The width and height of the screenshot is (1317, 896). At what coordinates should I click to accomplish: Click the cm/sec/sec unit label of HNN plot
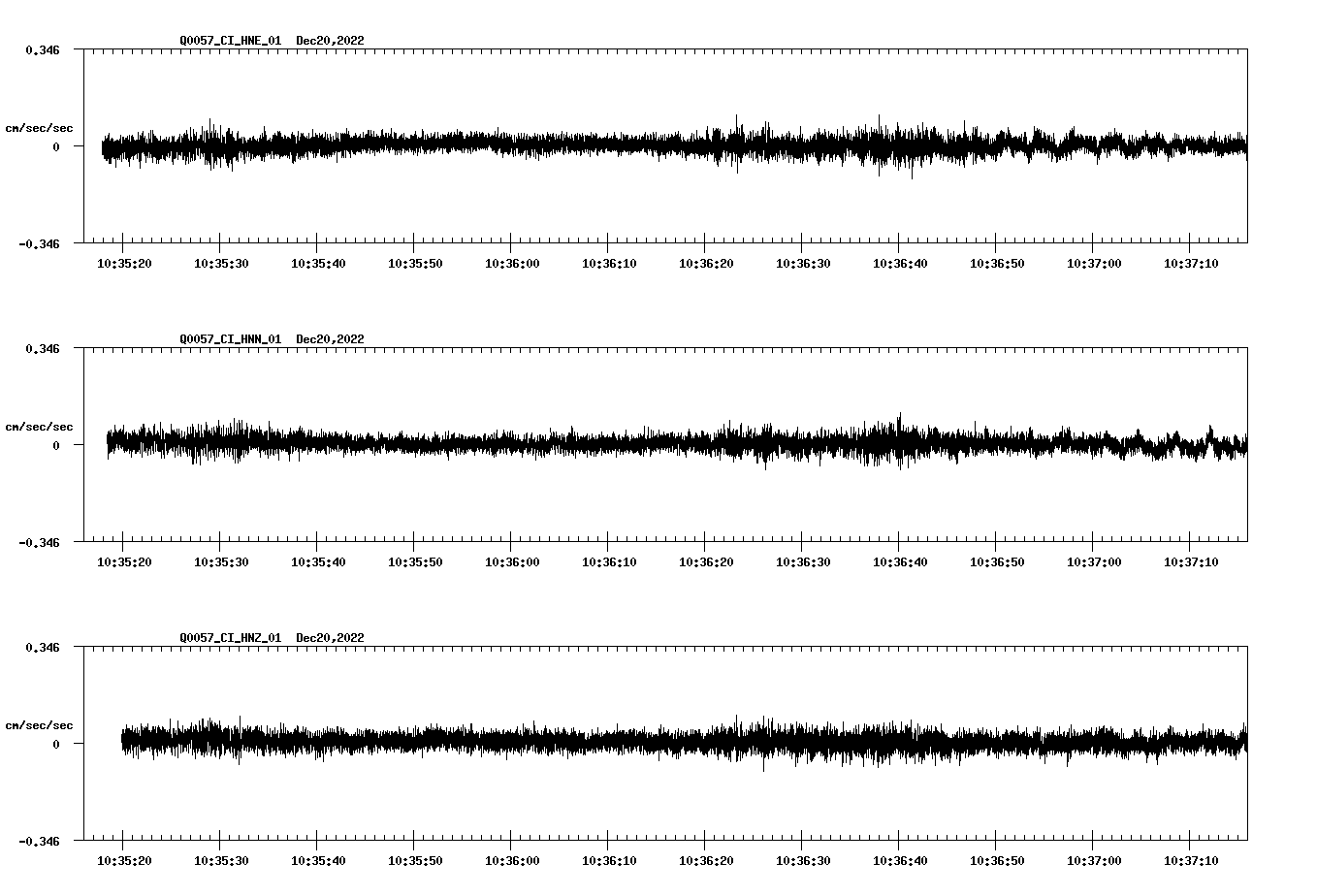pyautogui.click(x=39, y=427)
